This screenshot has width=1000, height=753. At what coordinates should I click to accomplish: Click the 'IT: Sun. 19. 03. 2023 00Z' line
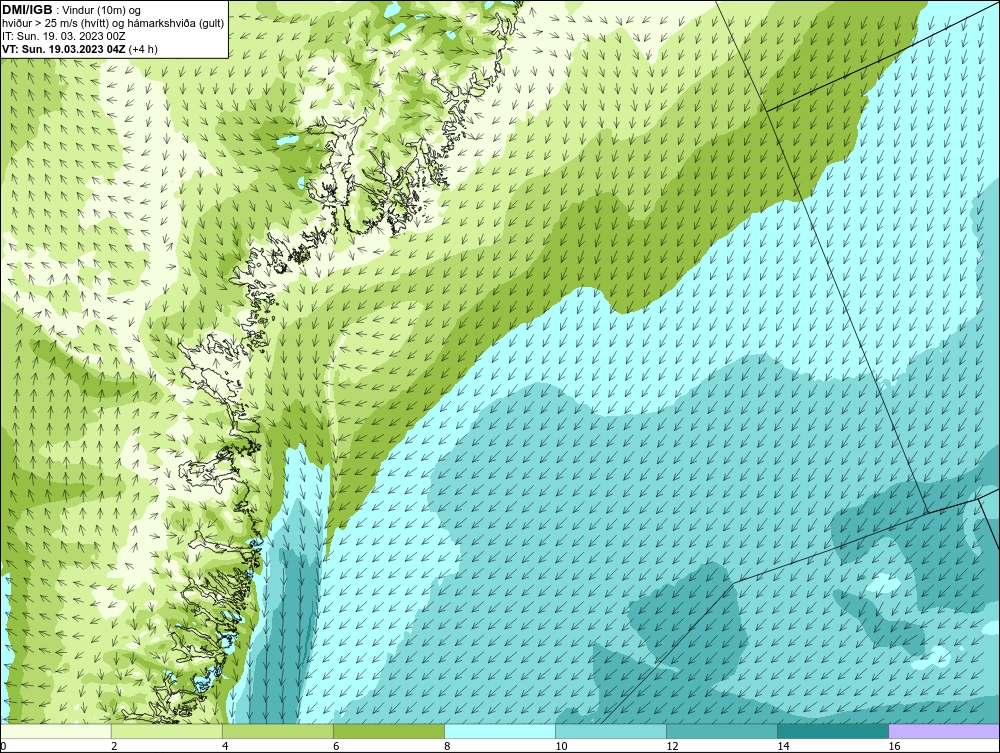[64, 36]
